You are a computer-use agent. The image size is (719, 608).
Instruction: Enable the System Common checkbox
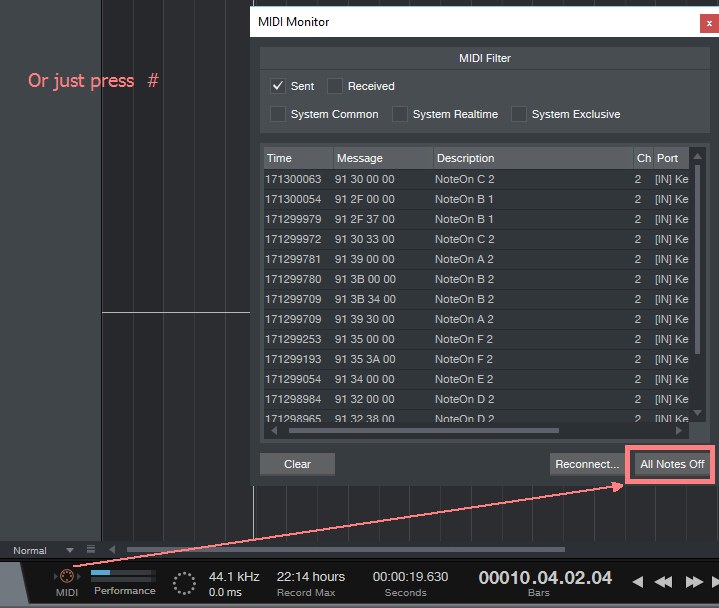click(x=277, y=114)
